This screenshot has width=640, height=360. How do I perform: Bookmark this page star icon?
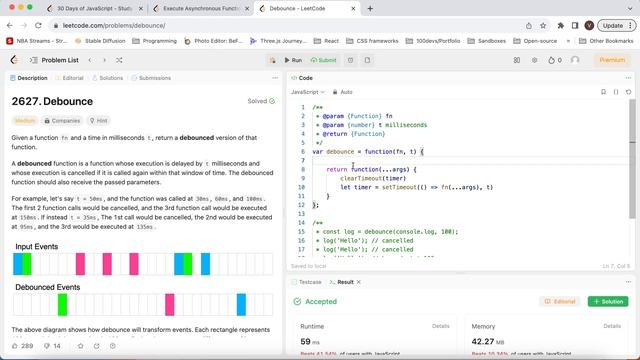pos(543,25)
